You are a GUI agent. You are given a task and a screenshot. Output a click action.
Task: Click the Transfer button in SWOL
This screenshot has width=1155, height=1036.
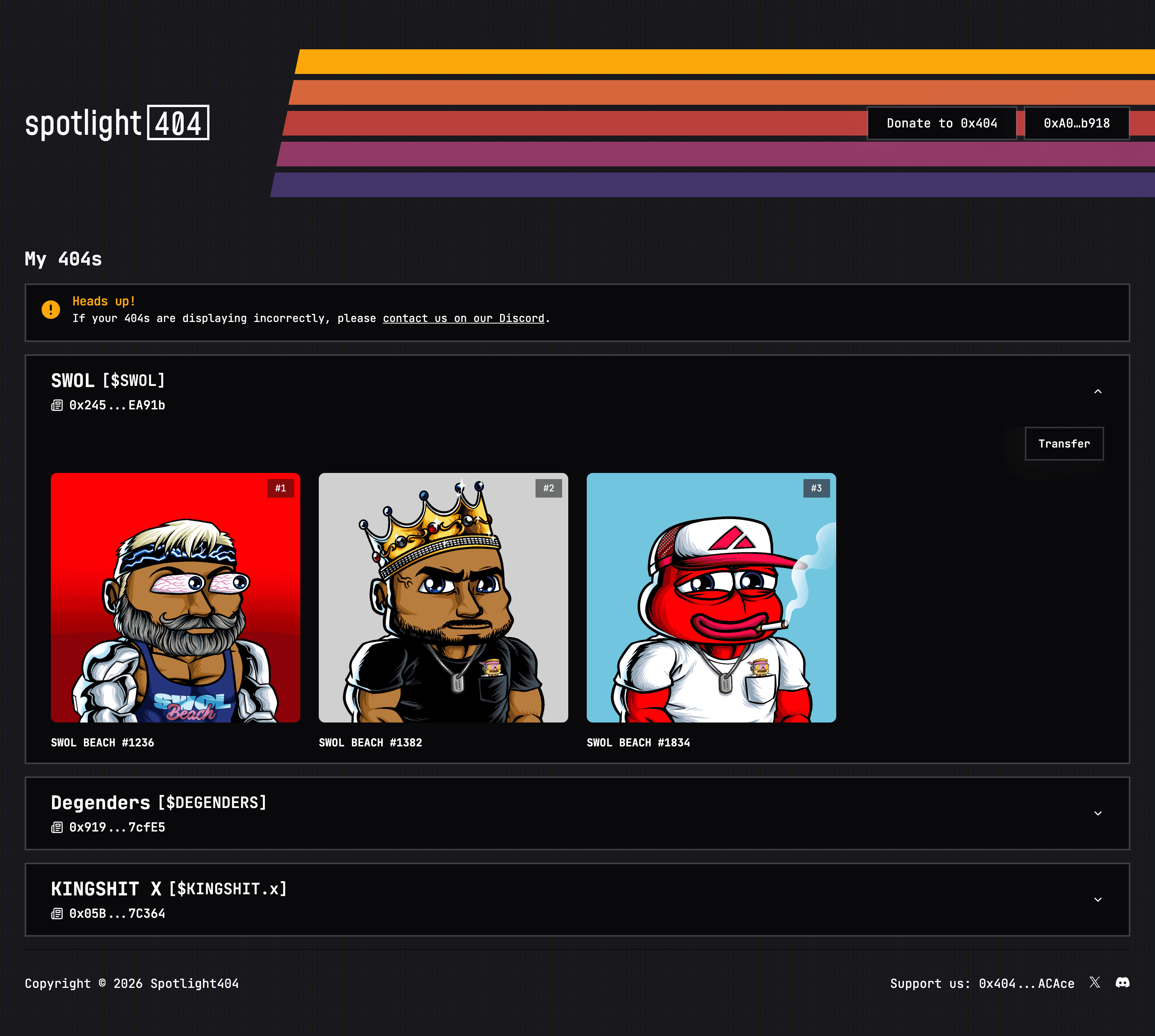click(x=1064, y=443)
